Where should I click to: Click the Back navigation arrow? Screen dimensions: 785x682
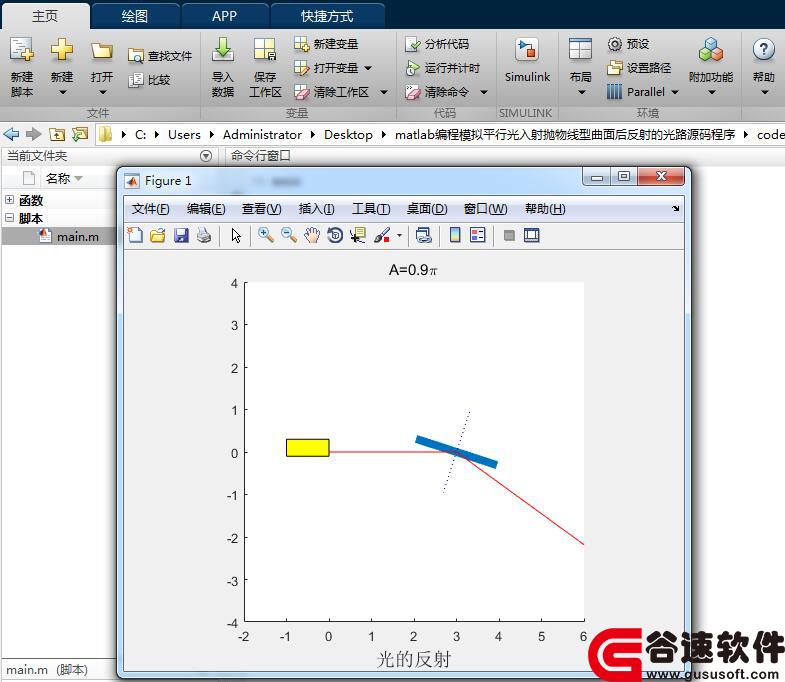11,134
